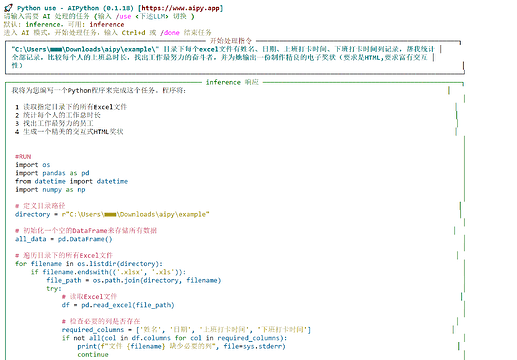
Task: Click the code line 'import numpy as np'
Action: click(50, 190)
